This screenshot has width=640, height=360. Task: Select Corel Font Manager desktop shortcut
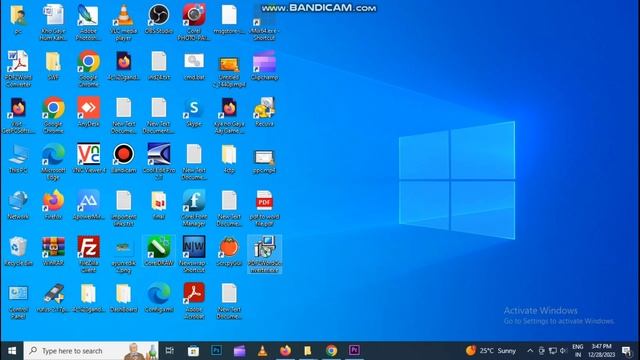[194, 208]
